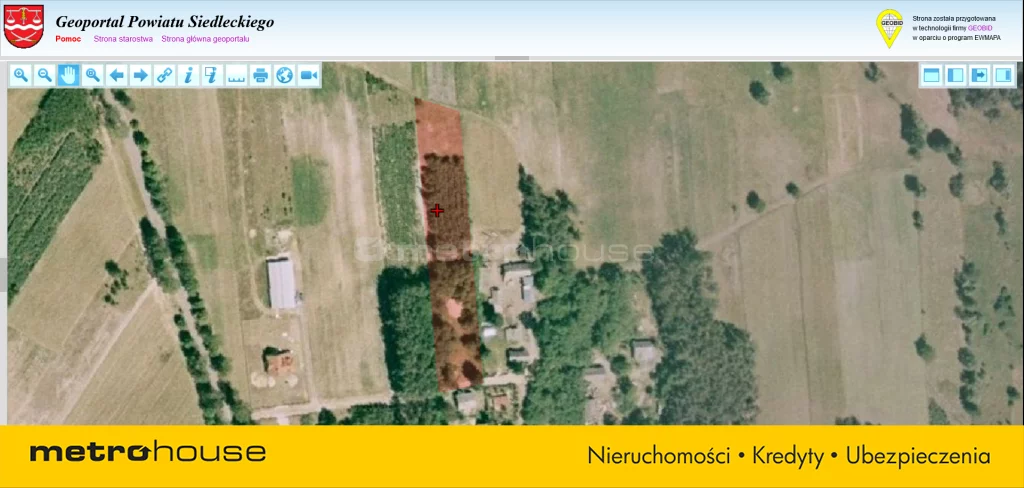Open the Strona główna geoportalu link
The height and width of the screenshot is (488, 1024).
pos(205,39)
